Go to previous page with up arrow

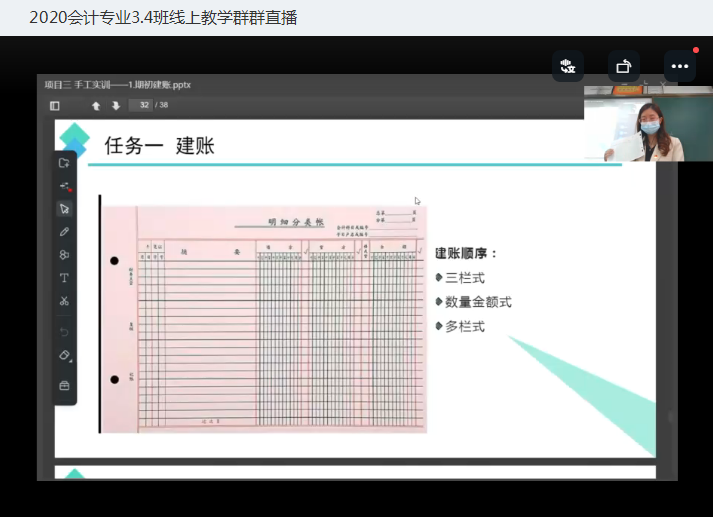96,105
